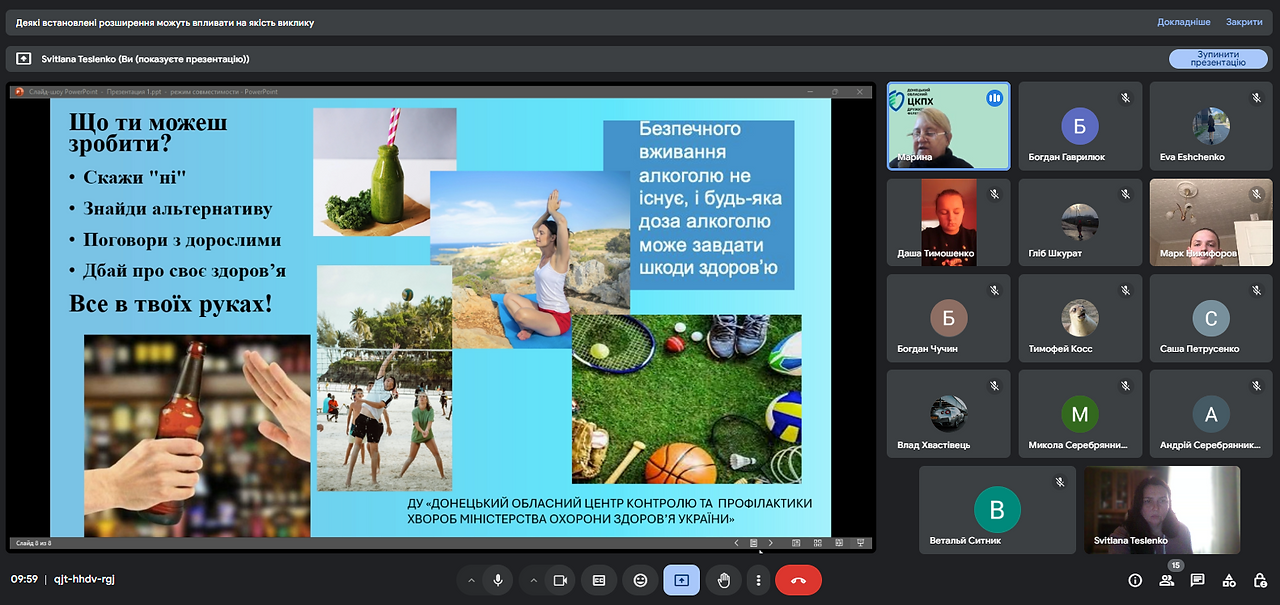Click muted mic icon on Eva Eshchenko's tile
The image size is (1280, 605).
click(x=1257, y=98)
